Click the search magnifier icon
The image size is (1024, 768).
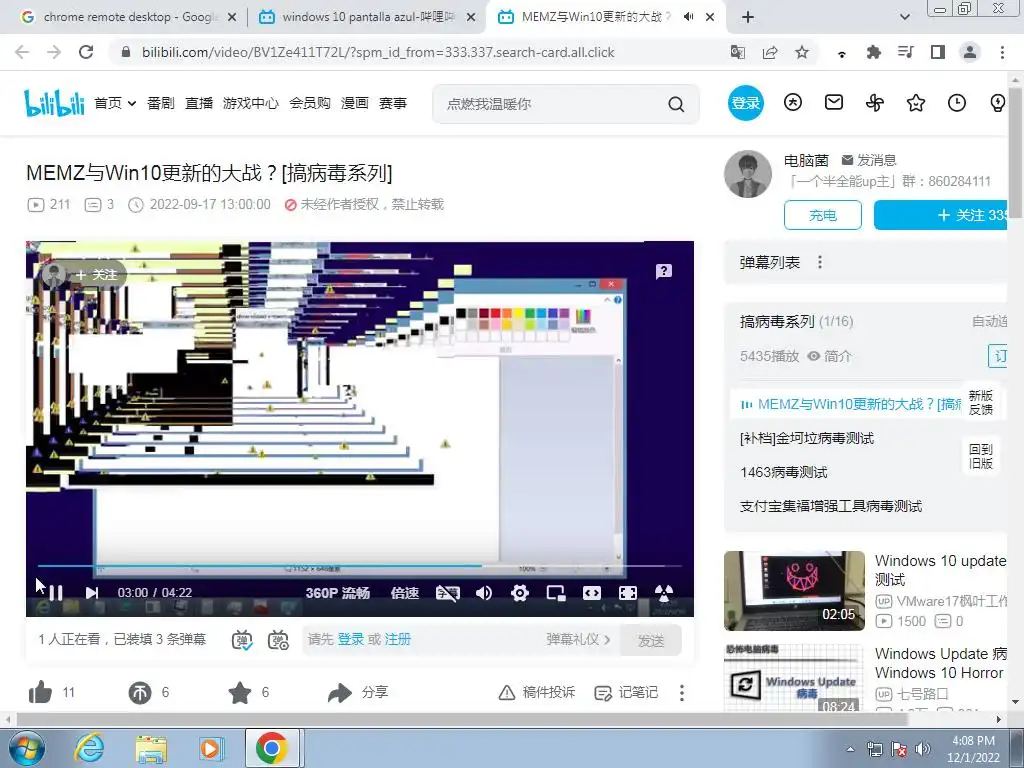677,104
